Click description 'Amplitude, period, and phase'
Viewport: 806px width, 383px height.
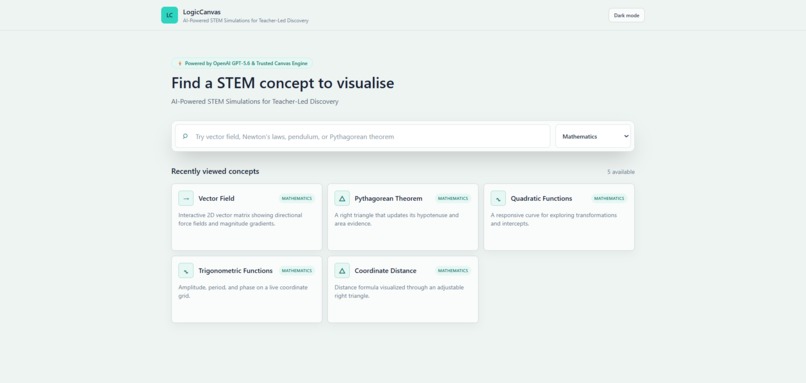[x=243, y=291]
